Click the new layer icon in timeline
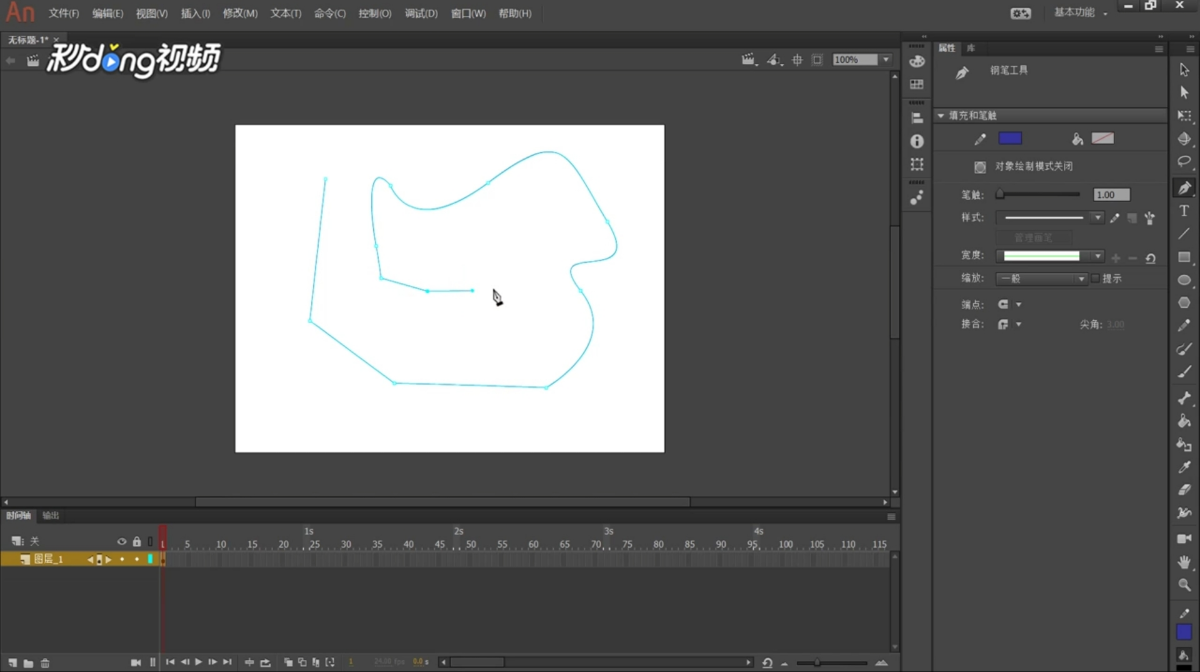Viewport: 1200px width, 672px height. [13, 662]
